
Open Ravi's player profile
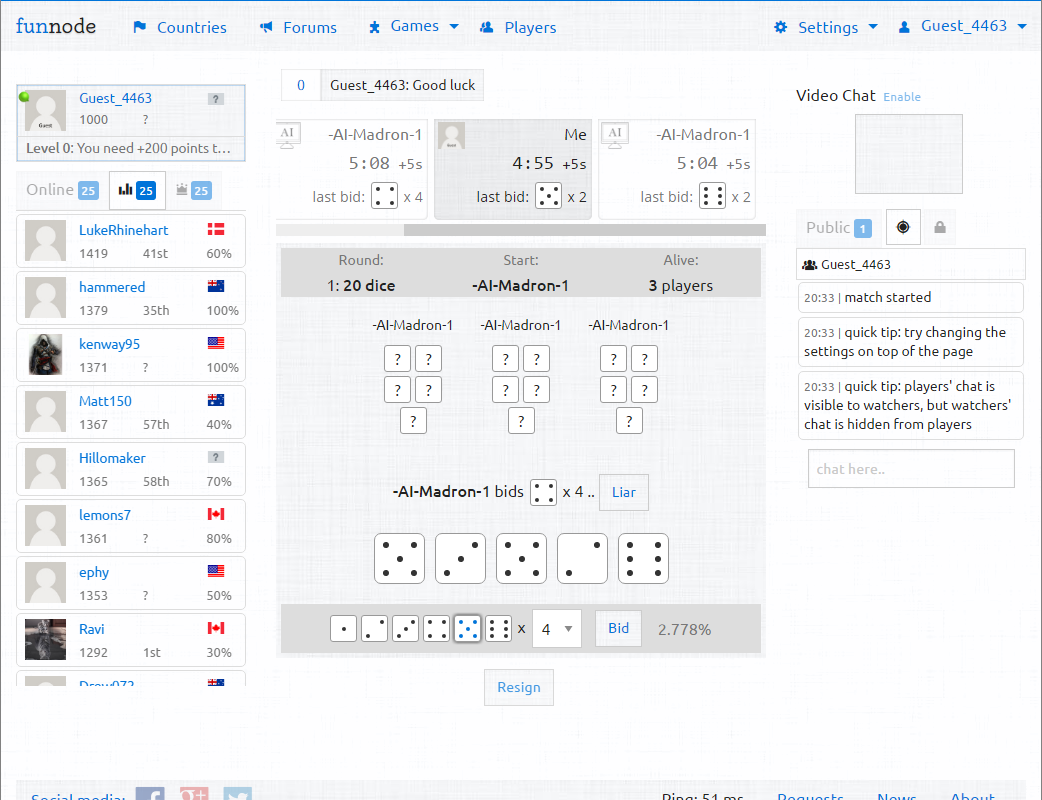[92, 629]
